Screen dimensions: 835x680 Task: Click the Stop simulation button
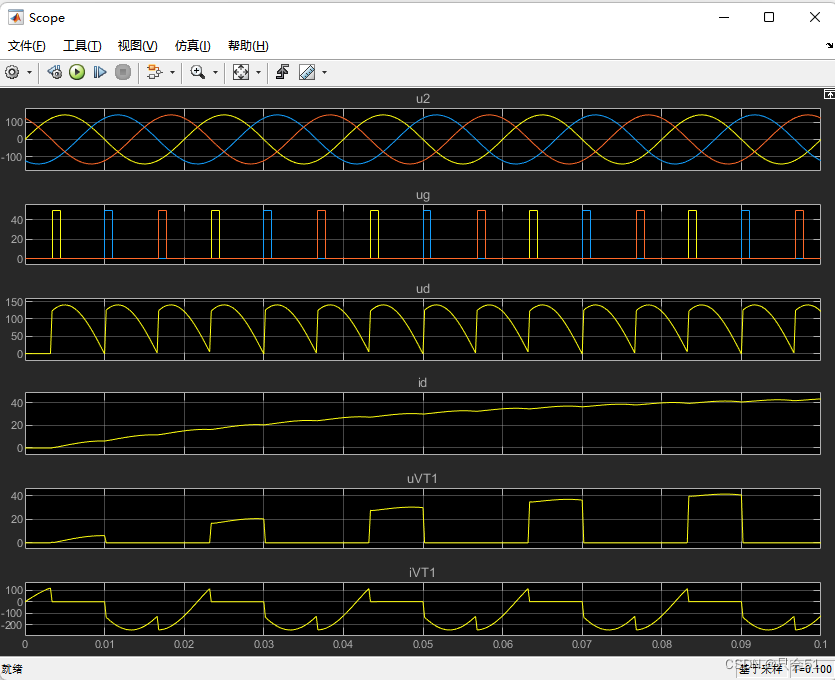[x=123, y=72]
